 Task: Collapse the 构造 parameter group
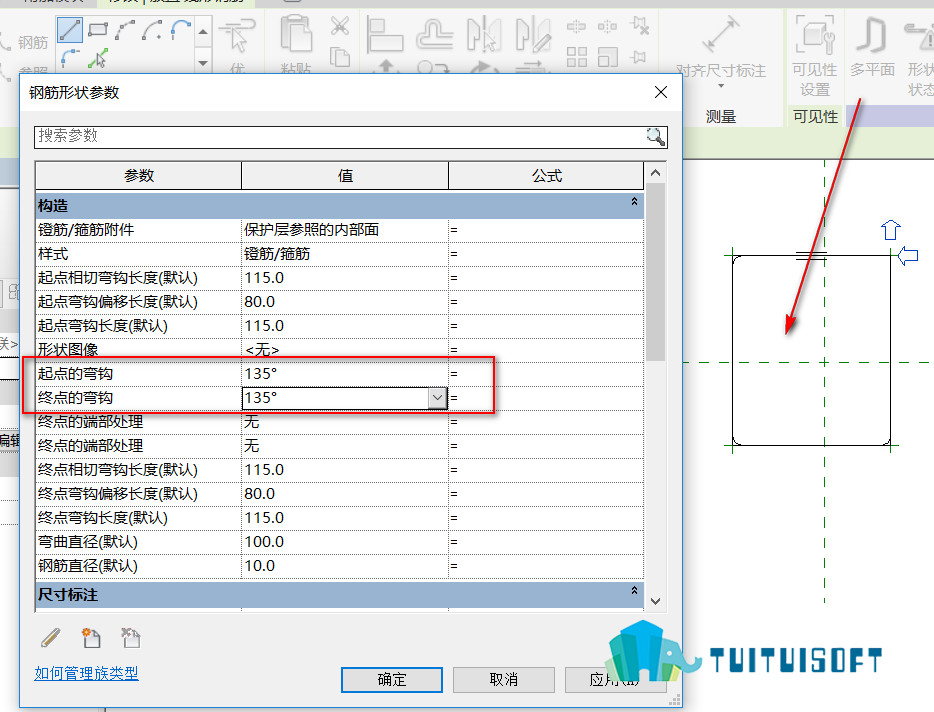[x=634, y=202]
